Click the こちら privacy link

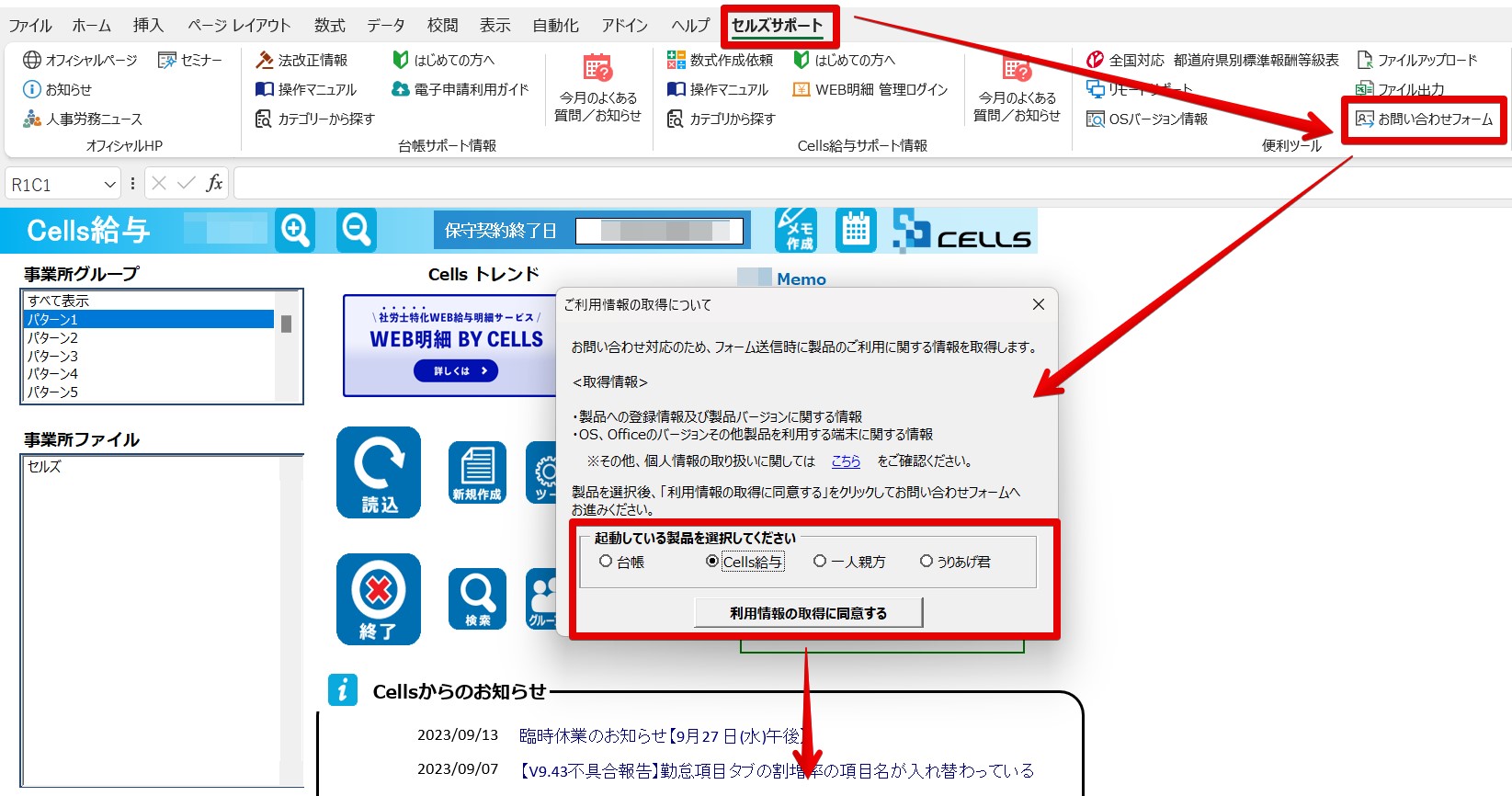pos(847,461)
